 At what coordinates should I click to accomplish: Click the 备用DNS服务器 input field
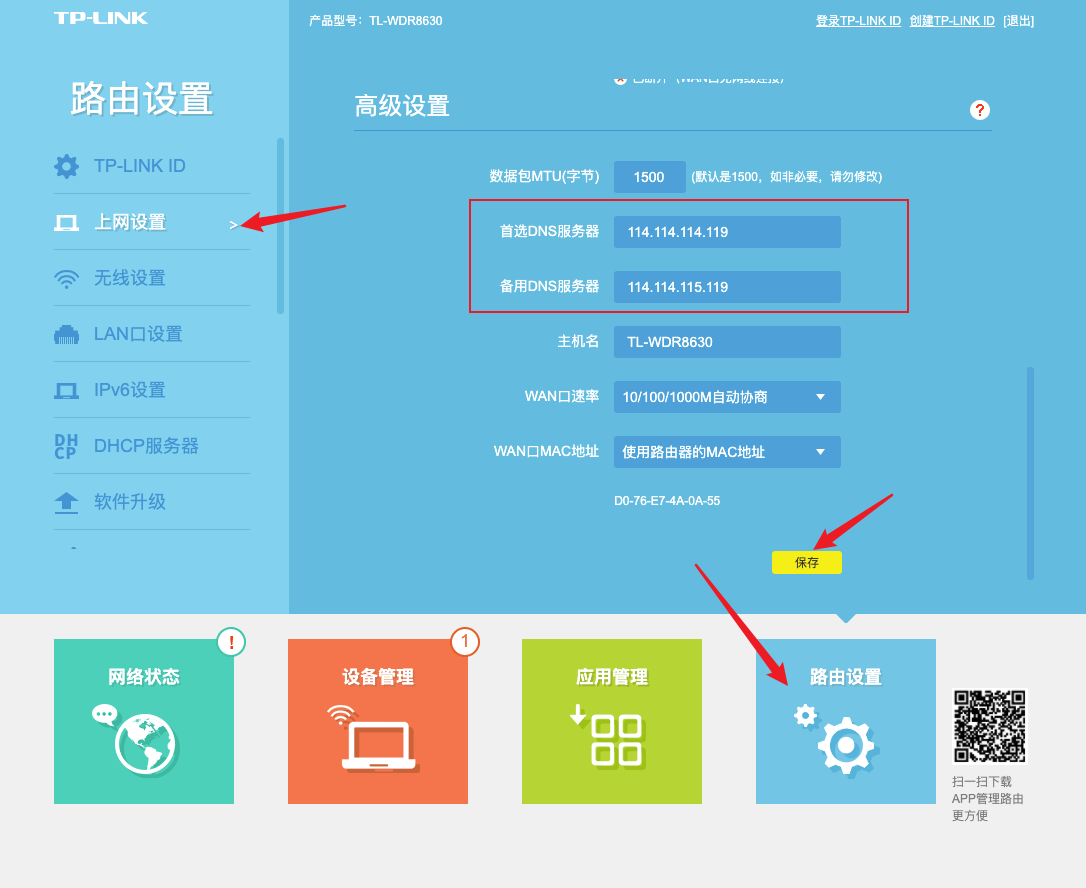point(727,287)
